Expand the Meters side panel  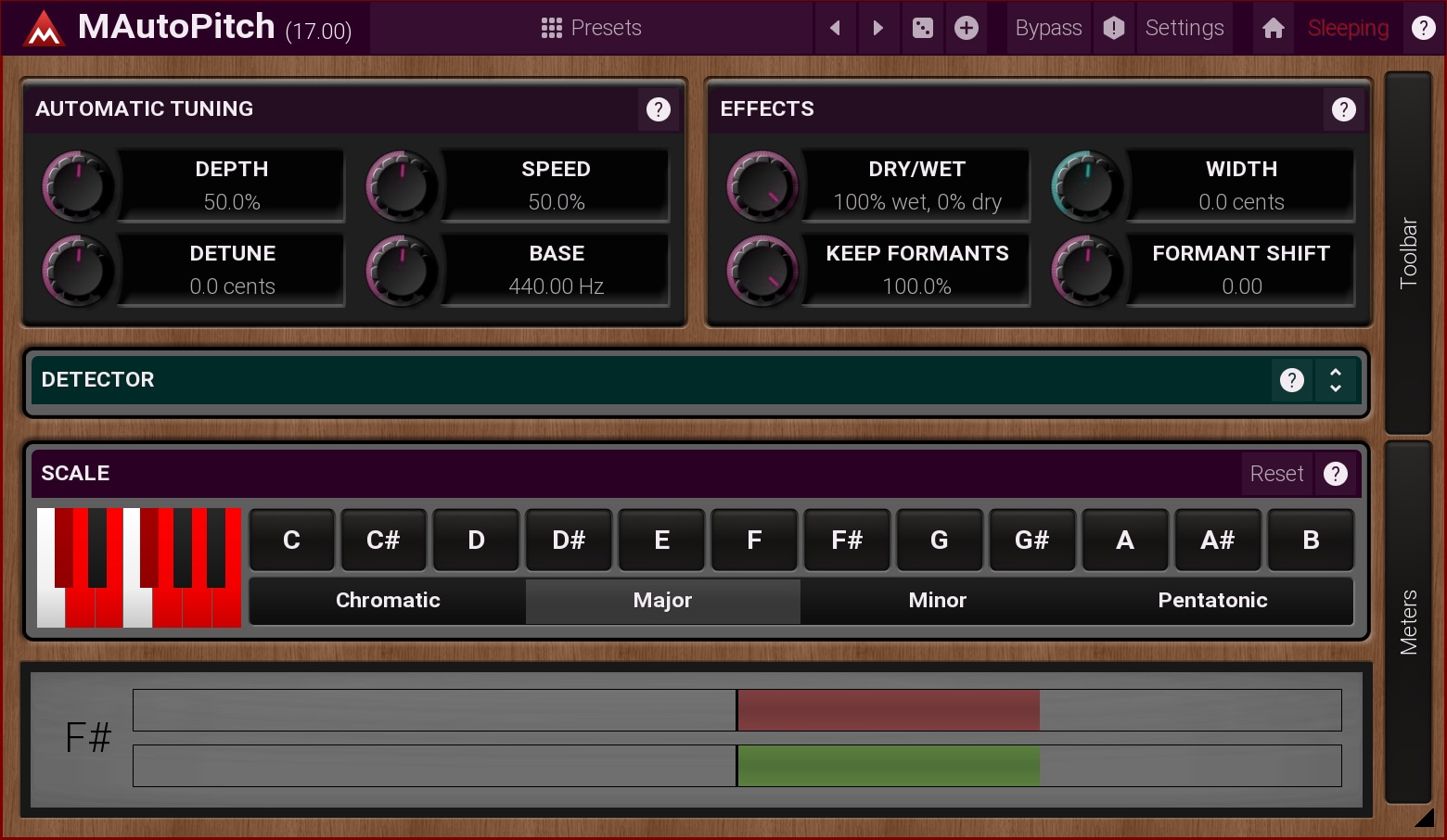(x=1407, y=621)
